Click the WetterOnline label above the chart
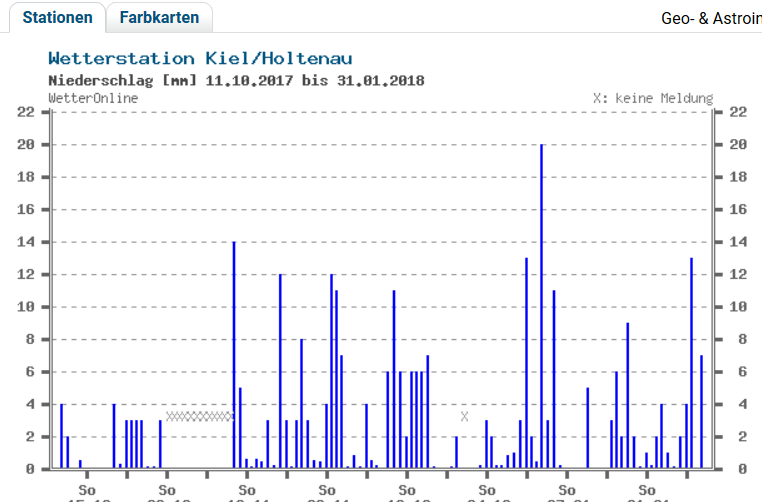The width and height of the screenshot is (762, 502). pos(93,98)
